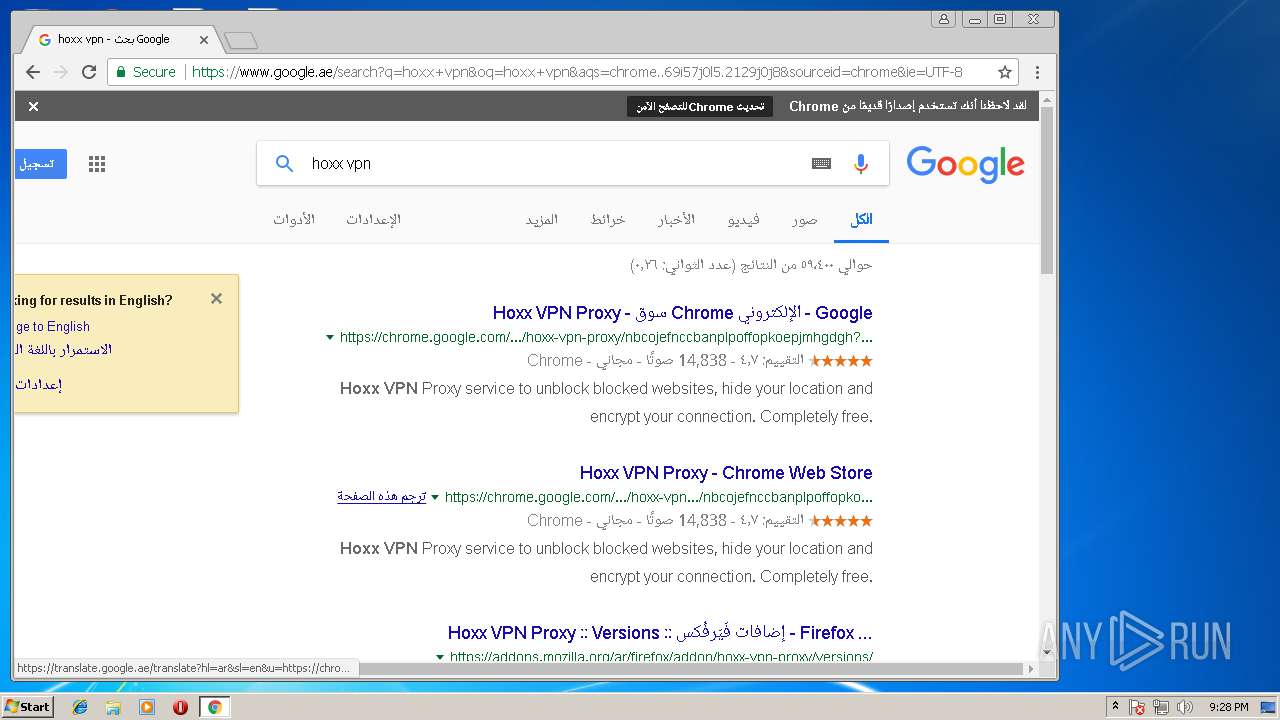Close the English results suggestion box
1280x720 pixels.
coord(216,298)
